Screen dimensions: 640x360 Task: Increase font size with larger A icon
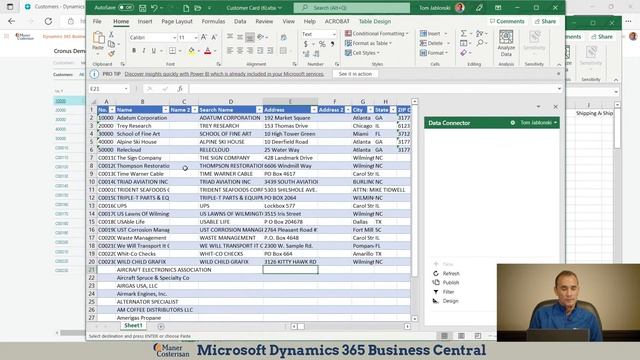[204, 37]
